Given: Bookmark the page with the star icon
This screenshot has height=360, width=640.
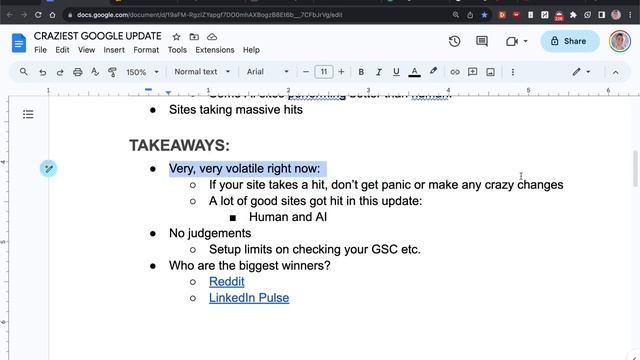Looking at the screenshot, I should coord(484,15).
